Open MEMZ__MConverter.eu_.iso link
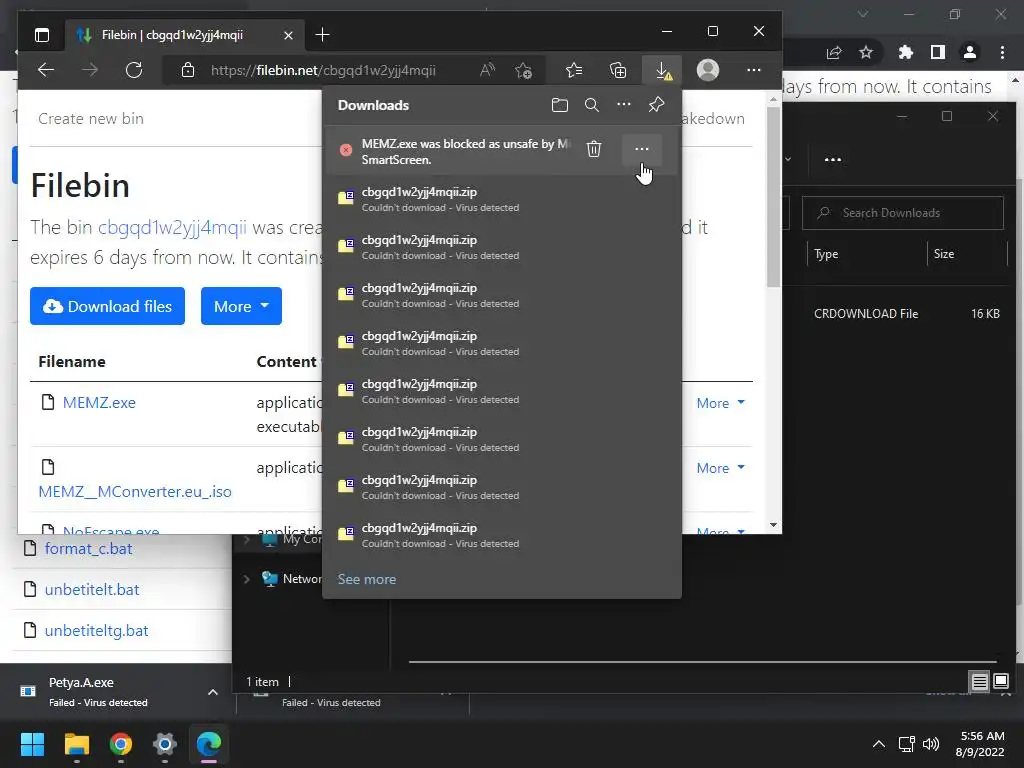 (135, 492)
